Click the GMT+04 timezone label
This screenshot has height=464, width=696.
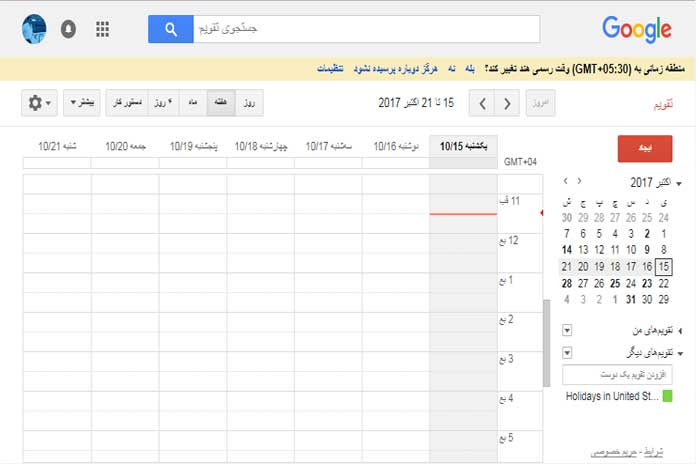pyautogui.click(x=520, y=162)
